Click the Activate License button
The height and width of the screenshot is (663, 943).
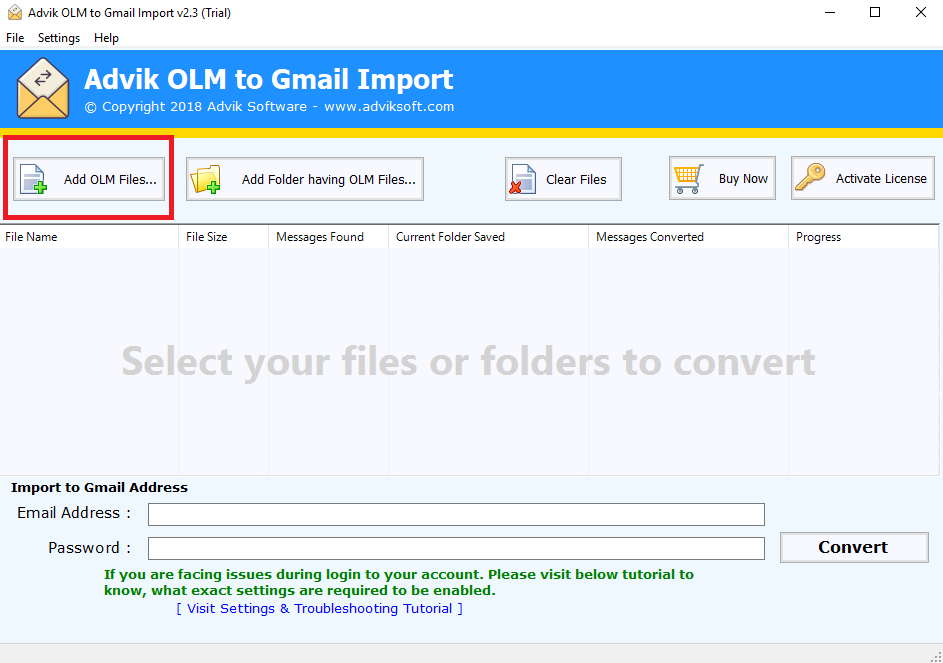862,178
